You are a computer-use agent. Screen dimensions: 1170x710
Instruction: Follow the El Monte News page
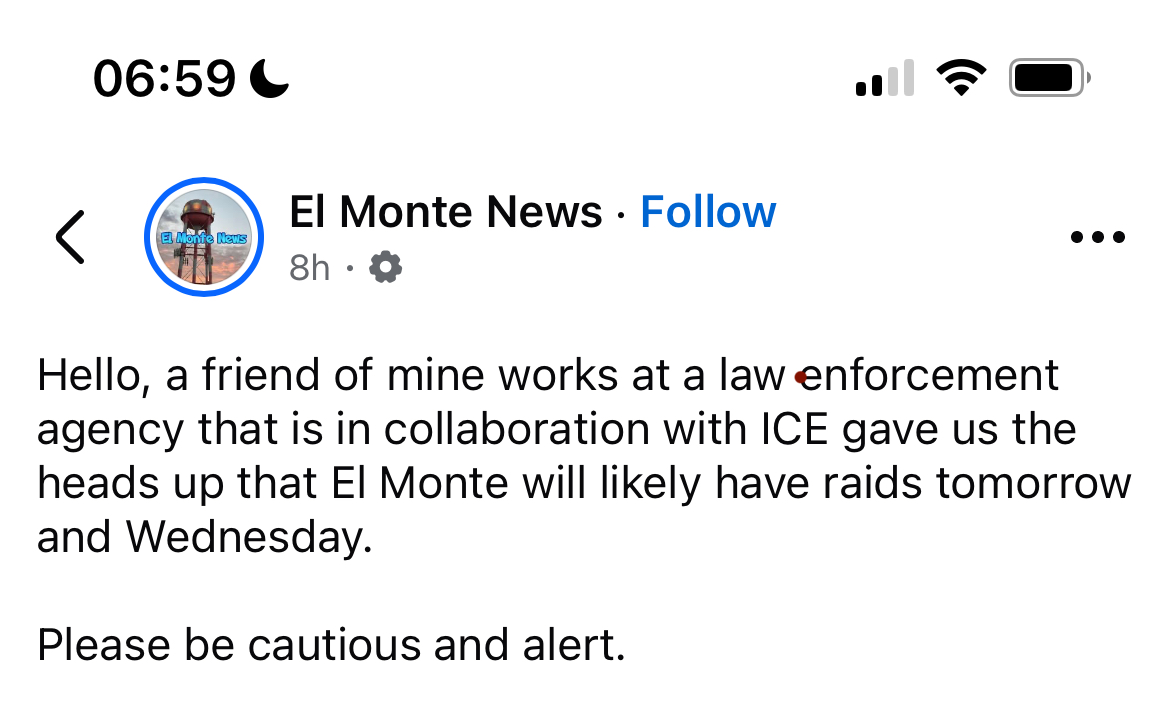708,212
